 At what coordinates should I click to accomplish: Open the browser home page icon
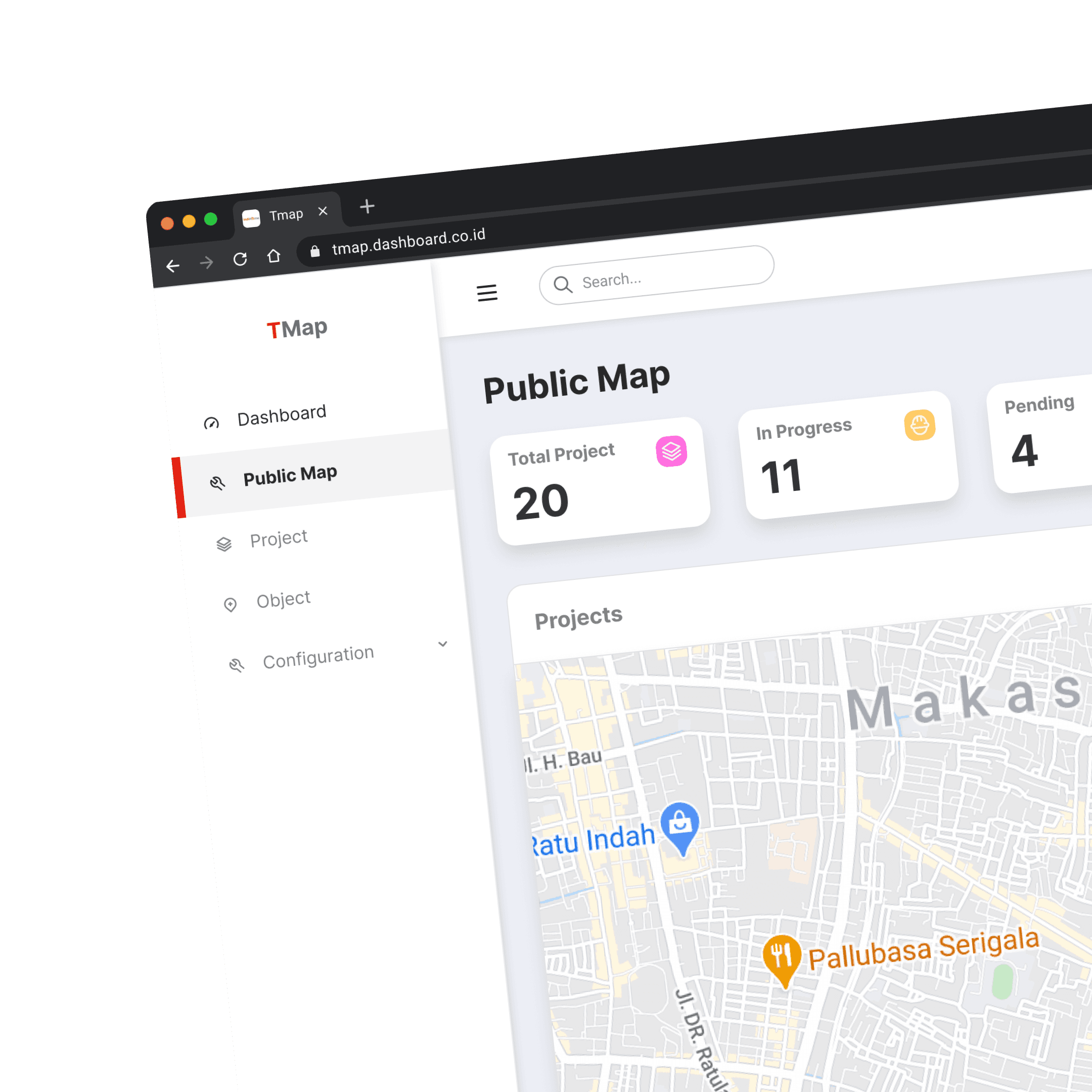click(x=274, y=256)
